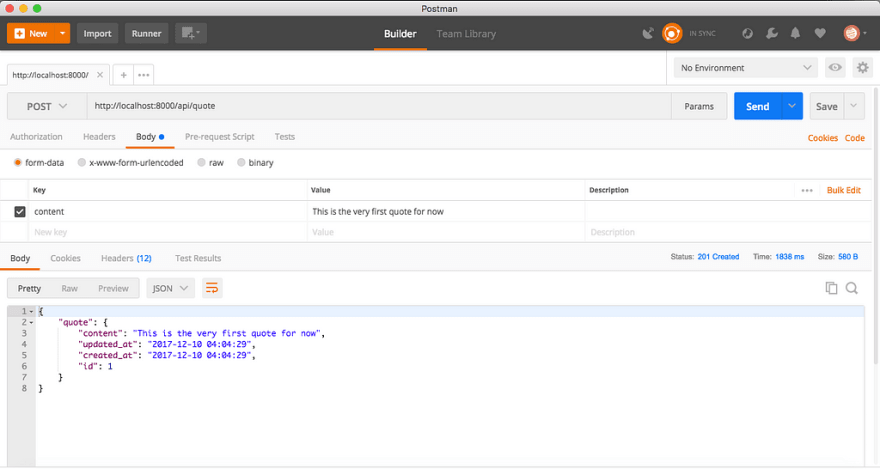The image size is (880, 469).
Task: Open the form-data column options ellipsis
Action: pos(807,190)
